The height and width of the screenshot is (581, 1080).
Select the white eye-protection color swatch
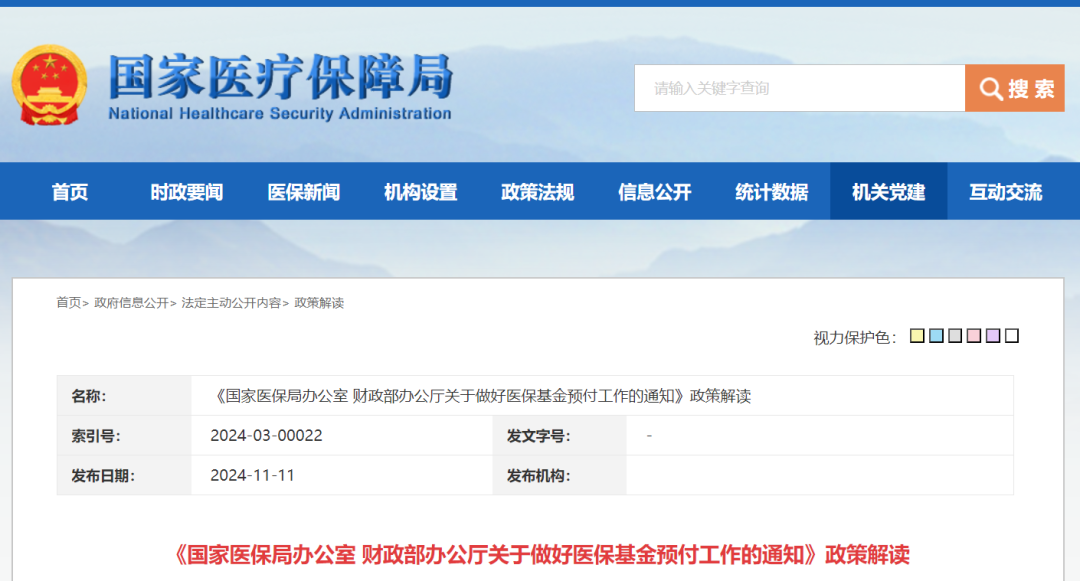1012,336
